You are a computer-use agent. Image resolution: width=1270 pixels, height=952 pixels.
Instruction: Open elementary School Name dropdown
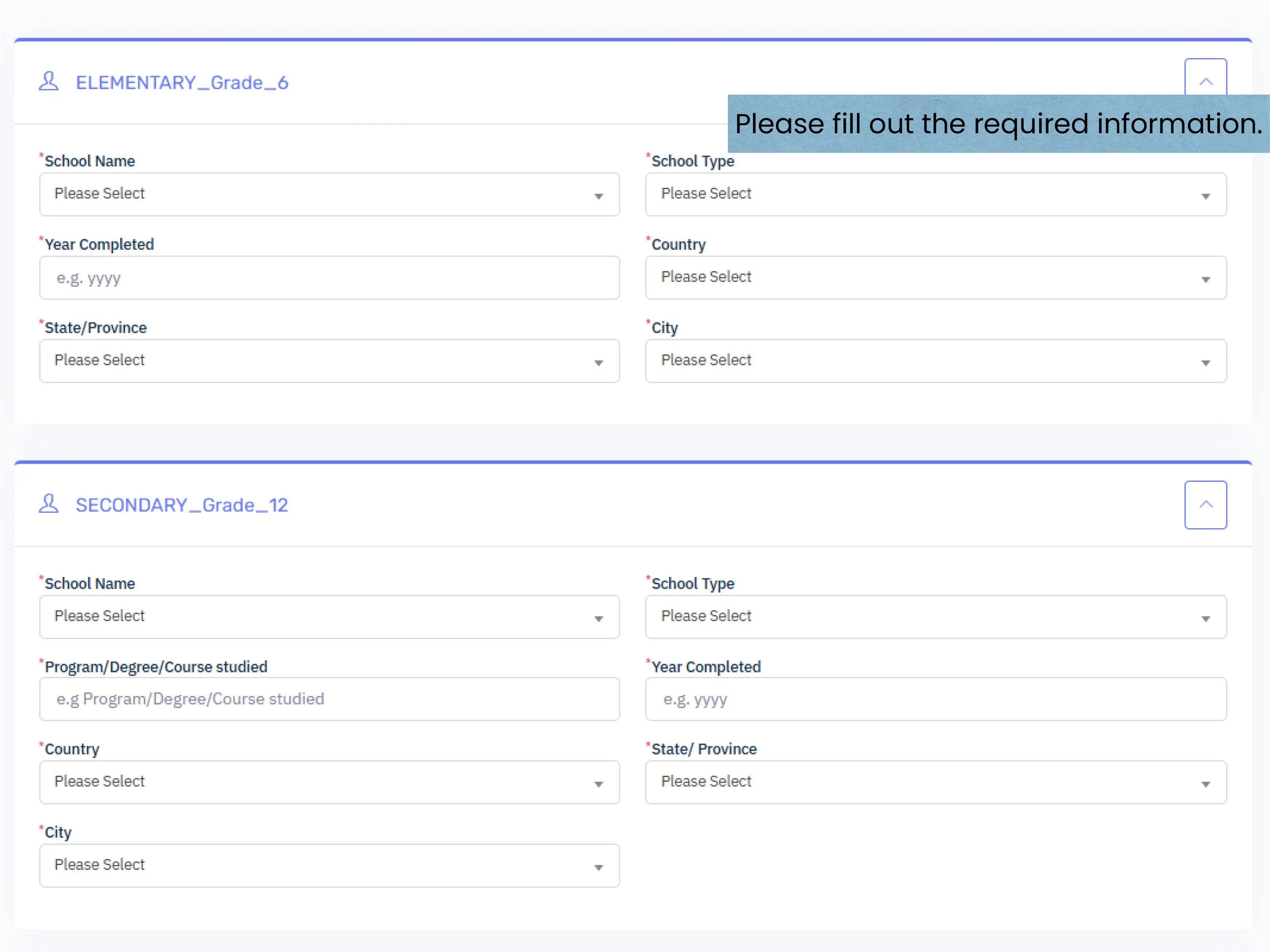point(329,194)
